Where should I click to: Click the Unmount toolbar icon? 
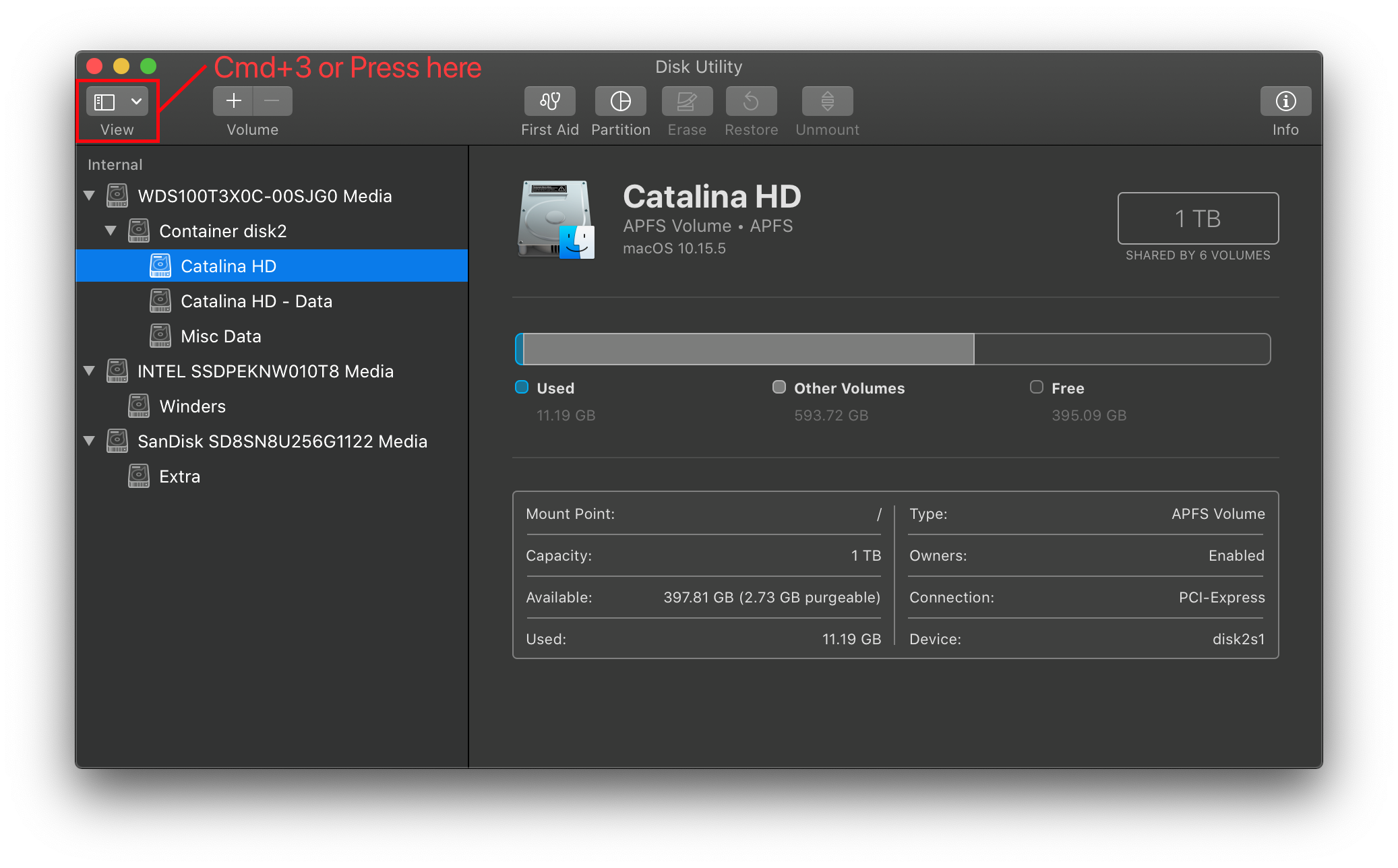pos(827,102)
